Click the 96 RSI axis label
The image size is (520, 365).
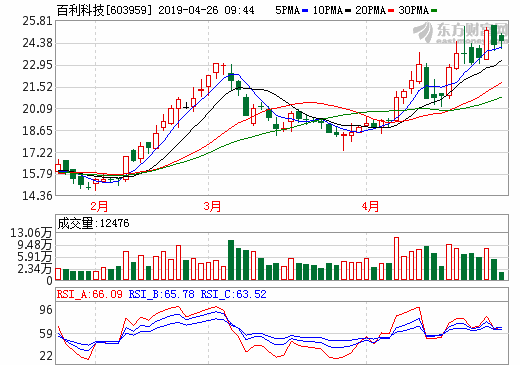click(x=46, y=310)
